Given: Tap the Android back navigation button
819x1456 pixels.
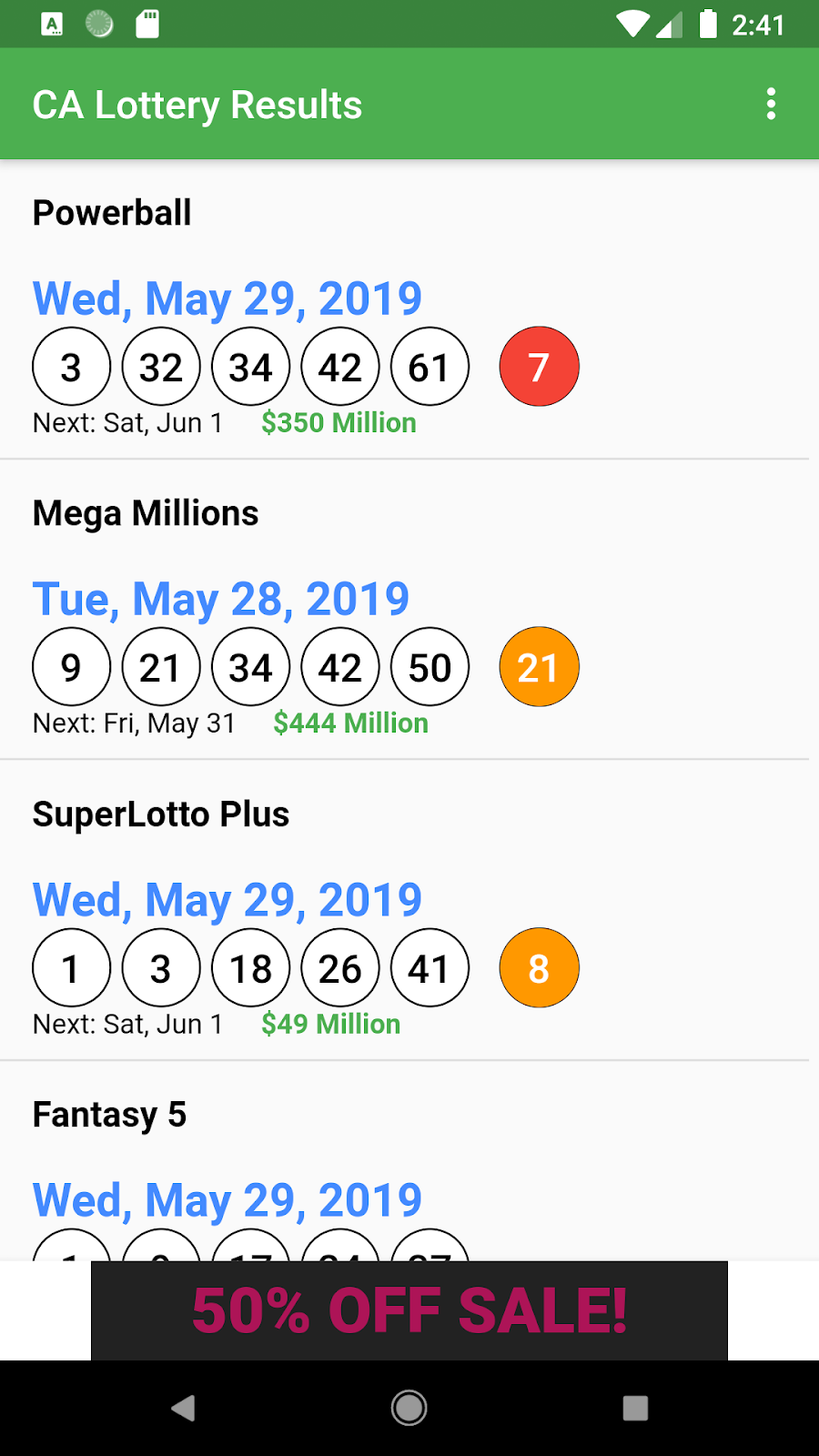Looking at the screenshot, I should (183, 1408).
